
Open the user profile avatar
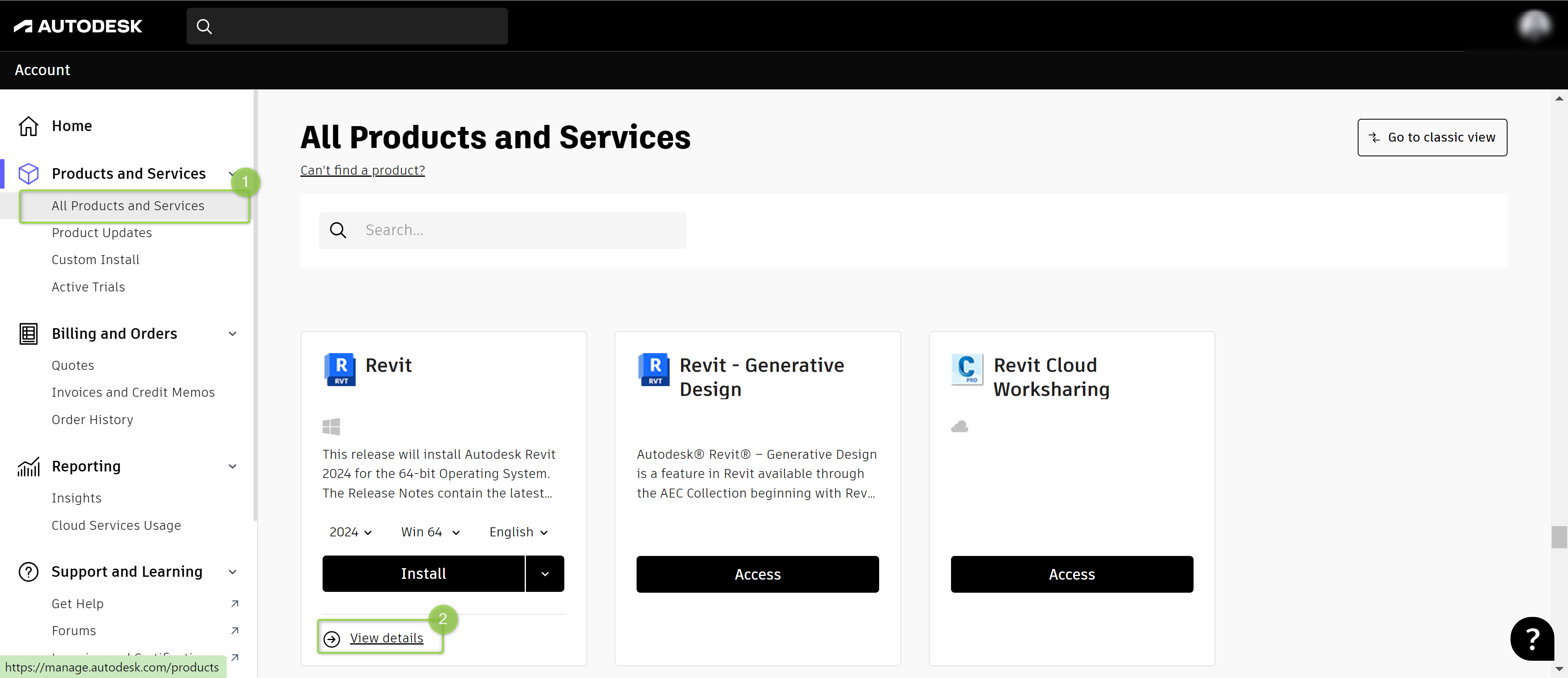pyautogui.click(x=1534, y=26)
